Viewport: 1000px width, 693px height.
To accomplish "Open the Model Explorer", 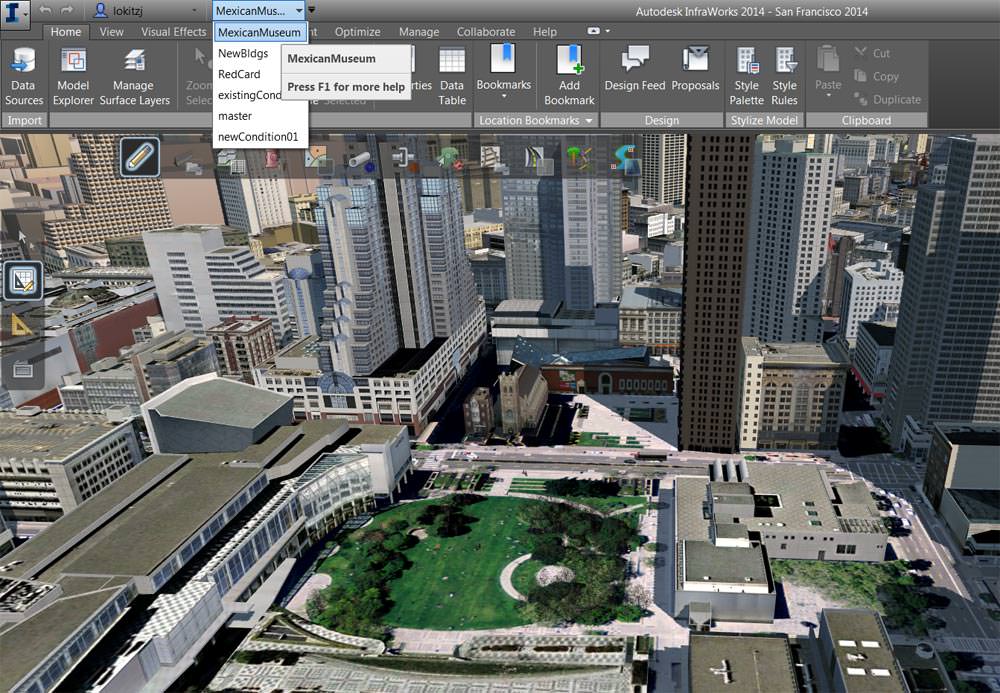I will (x=73, y=77).
